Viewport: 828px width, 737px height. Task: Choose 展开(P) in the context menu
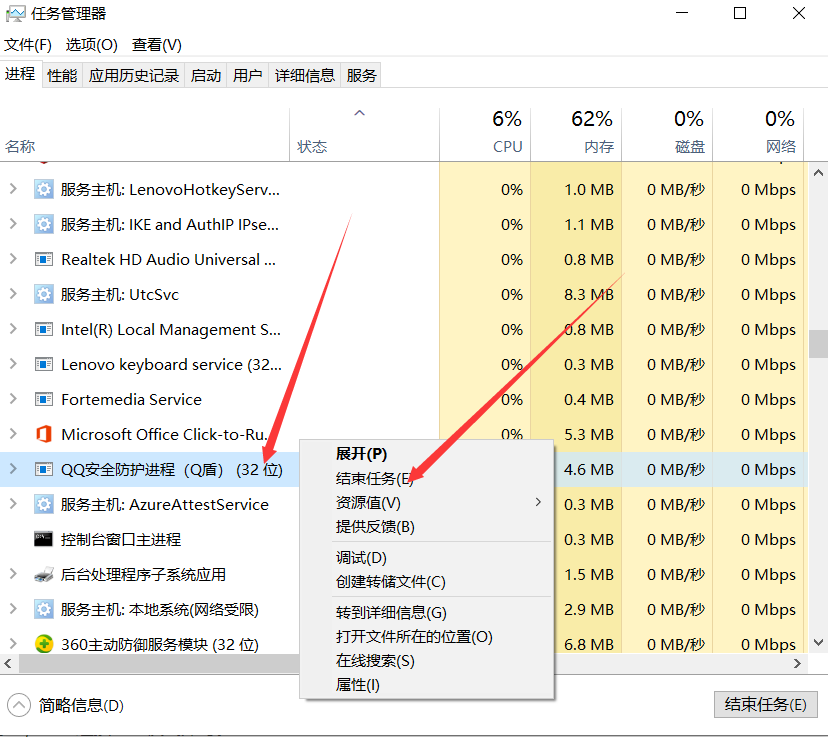pyautogui.click(x=427, y=453)
